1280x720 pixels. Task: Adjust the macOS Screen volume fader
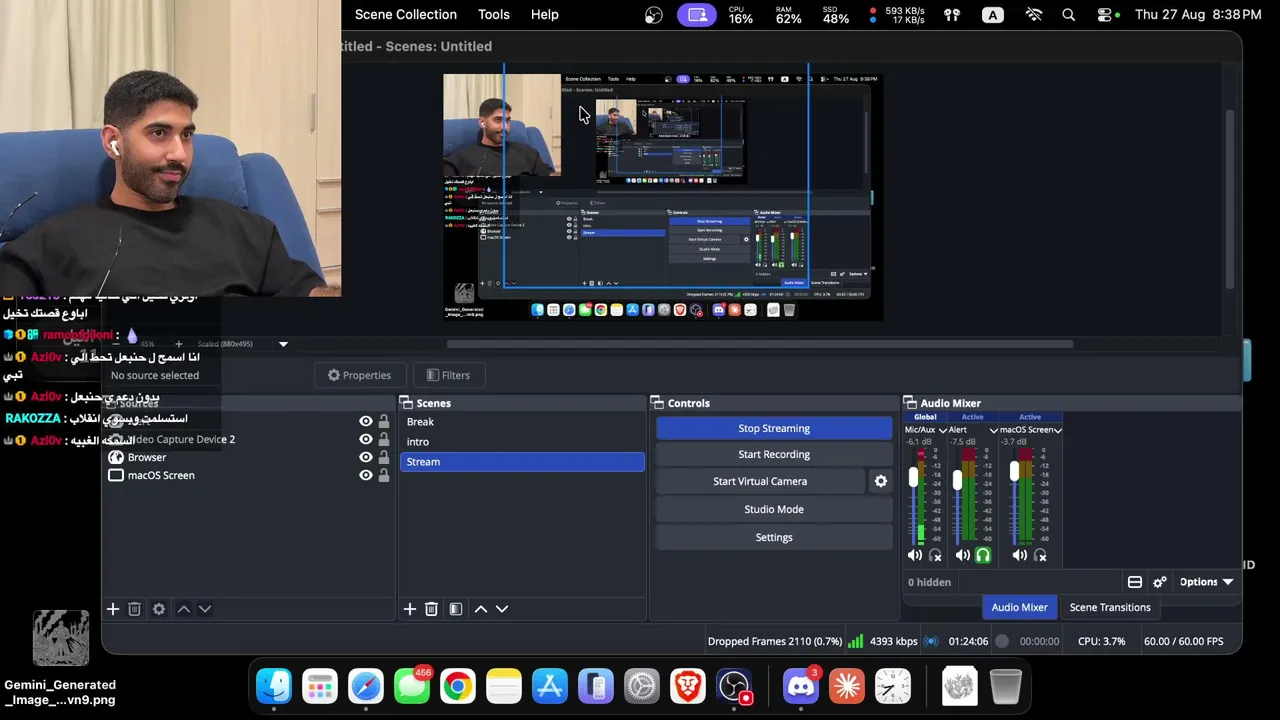[1014, 471]
